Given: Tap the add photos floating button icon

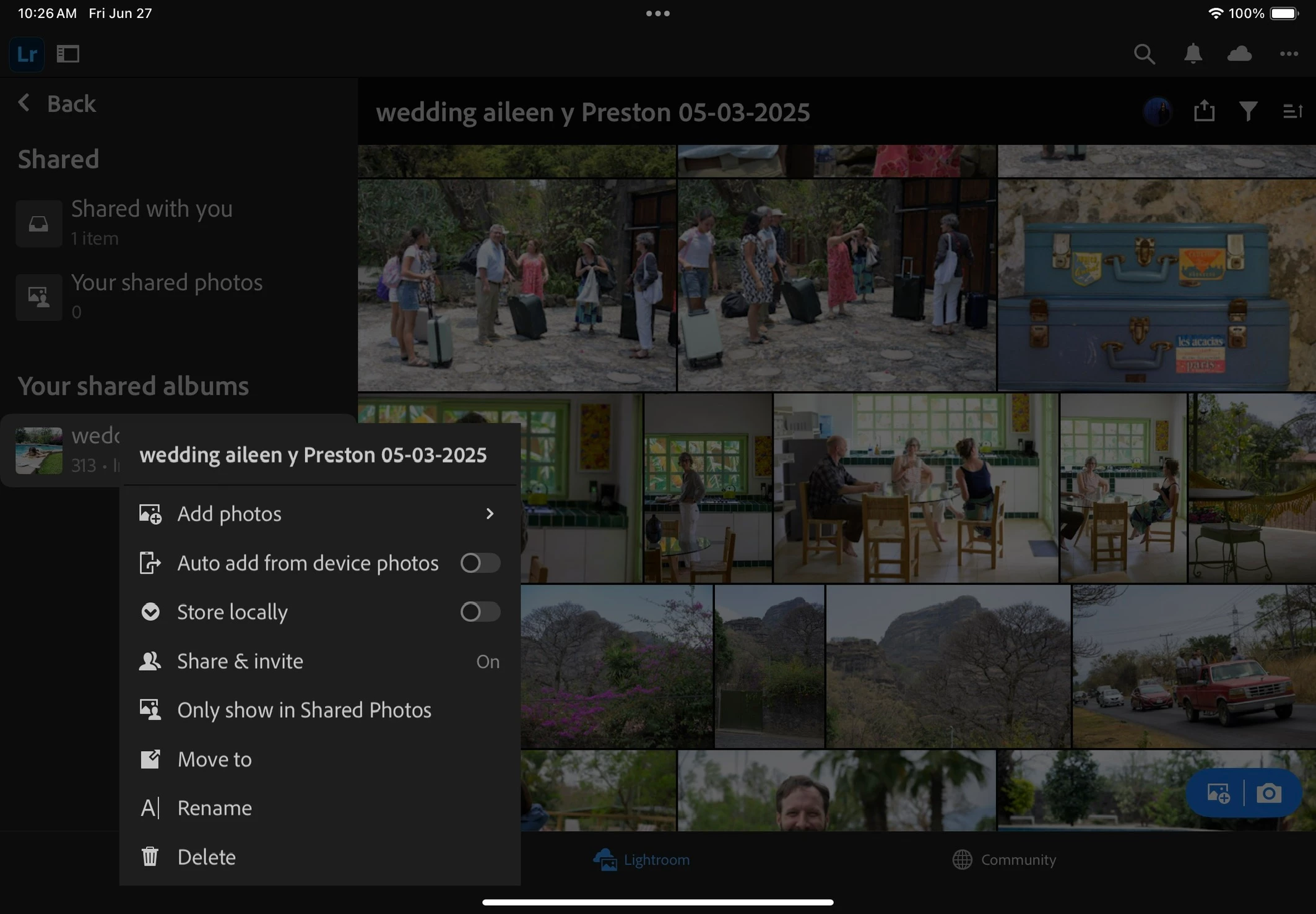Looking at the screenshot, I should 1218,793.
